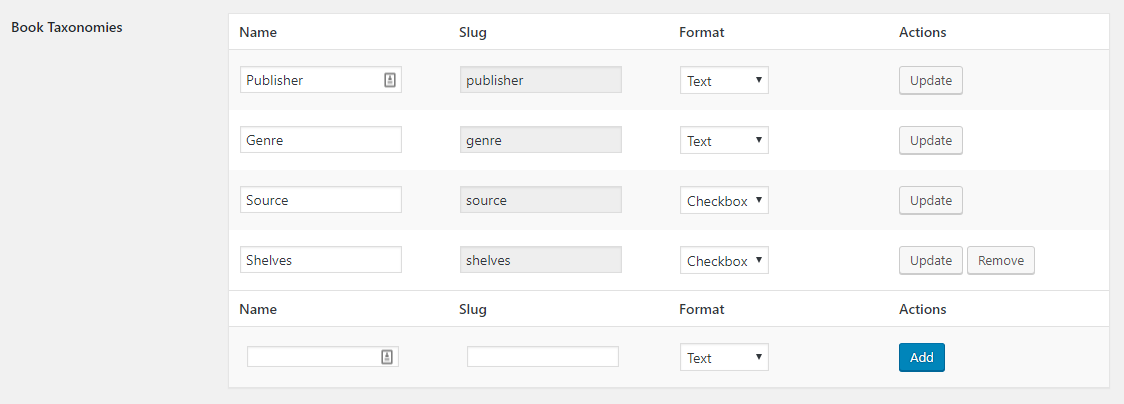Remove the Shelves taxonomy

tap(1001, 261)
